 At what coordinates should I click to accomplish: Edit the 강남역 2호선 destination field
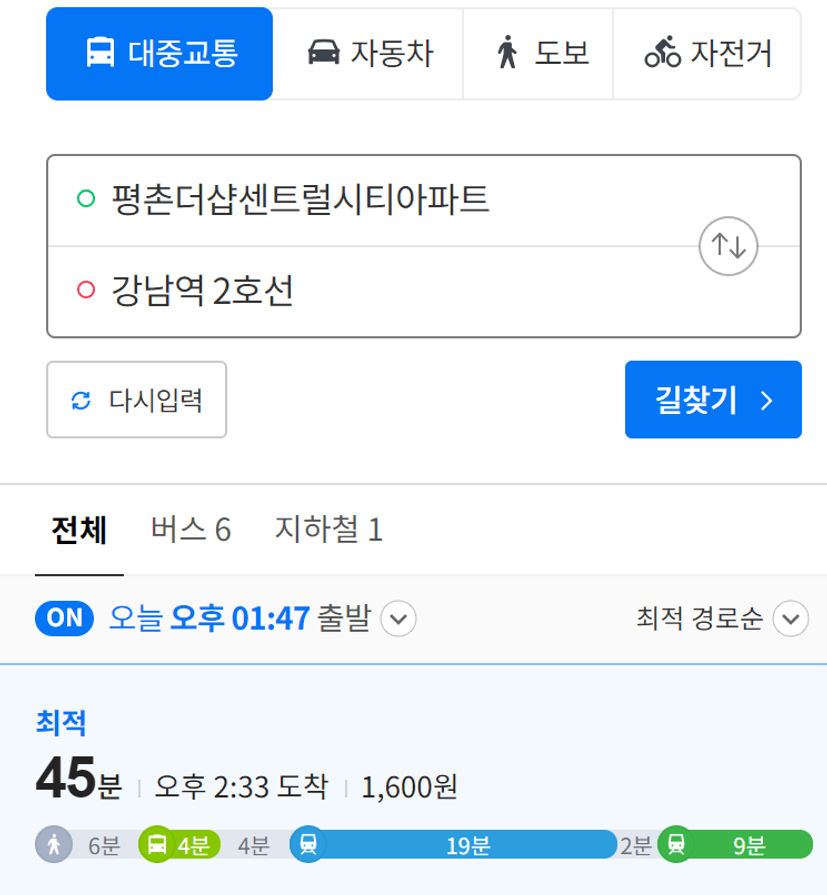point(371,291)
